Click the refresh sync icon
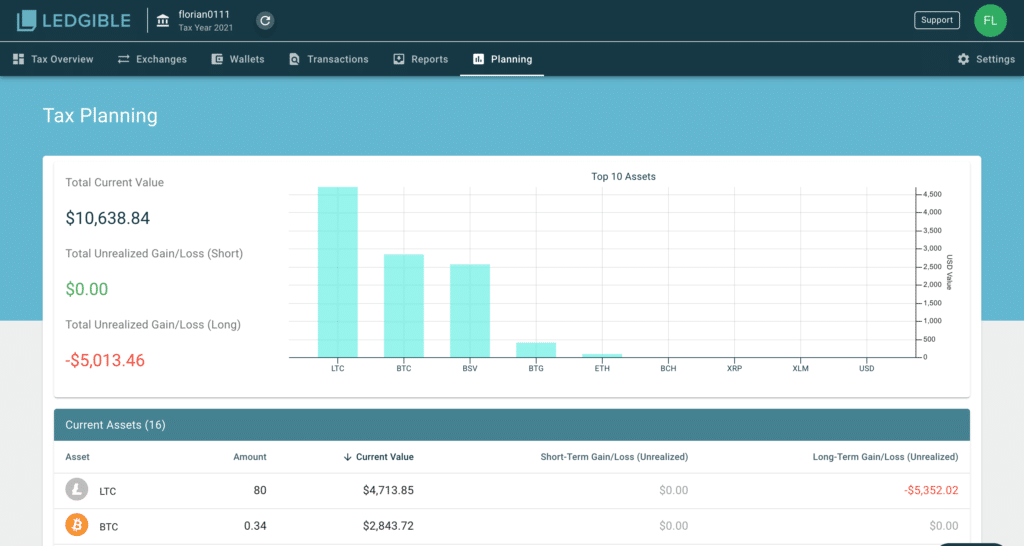This screenshot has width=1024, height=546. point(264,20)
